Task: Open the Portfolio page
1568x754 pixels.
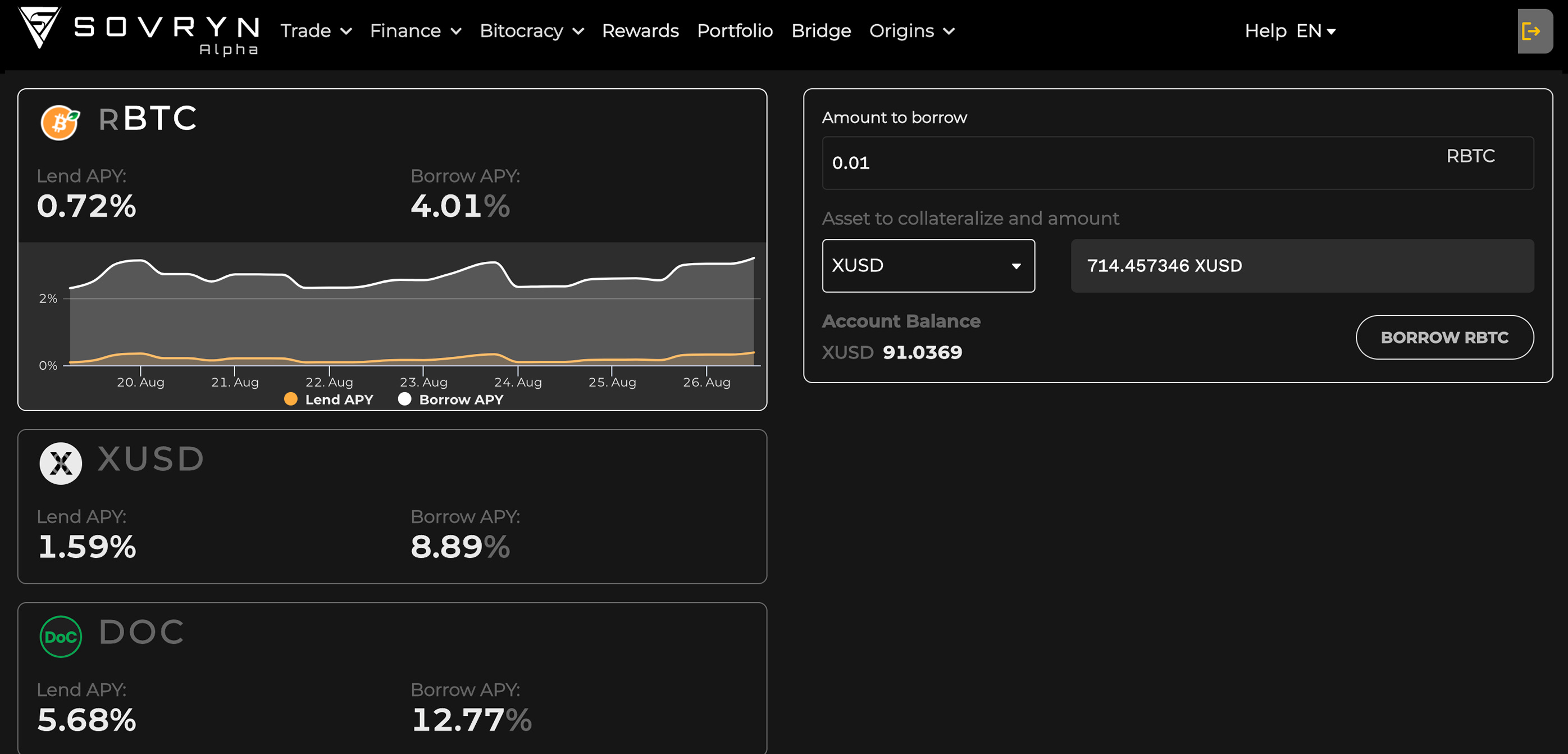Action: click(x=735, y=30)
